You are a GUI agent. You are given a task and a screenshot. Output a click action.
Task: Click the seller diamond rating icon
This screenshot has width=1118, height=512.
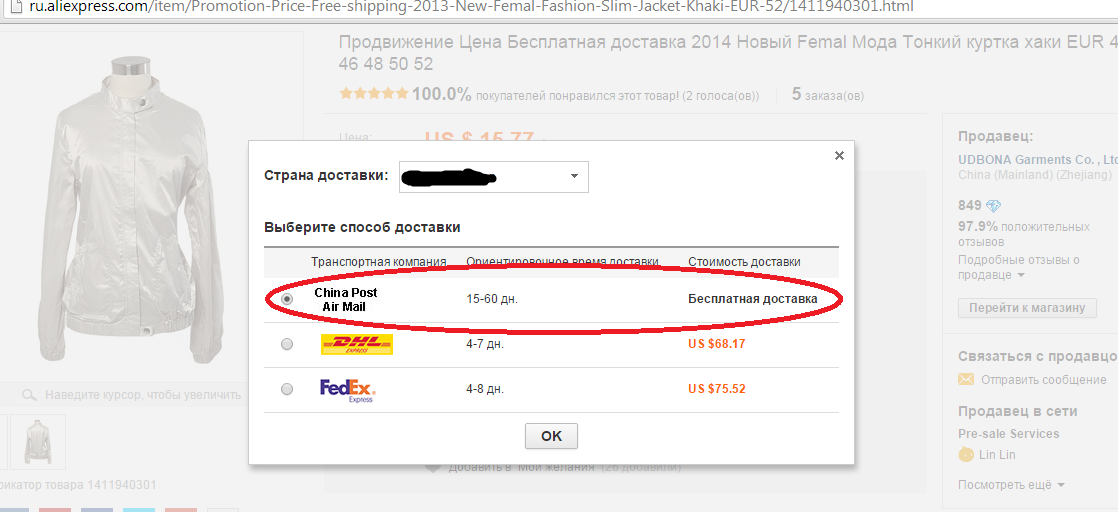point(993,206)
